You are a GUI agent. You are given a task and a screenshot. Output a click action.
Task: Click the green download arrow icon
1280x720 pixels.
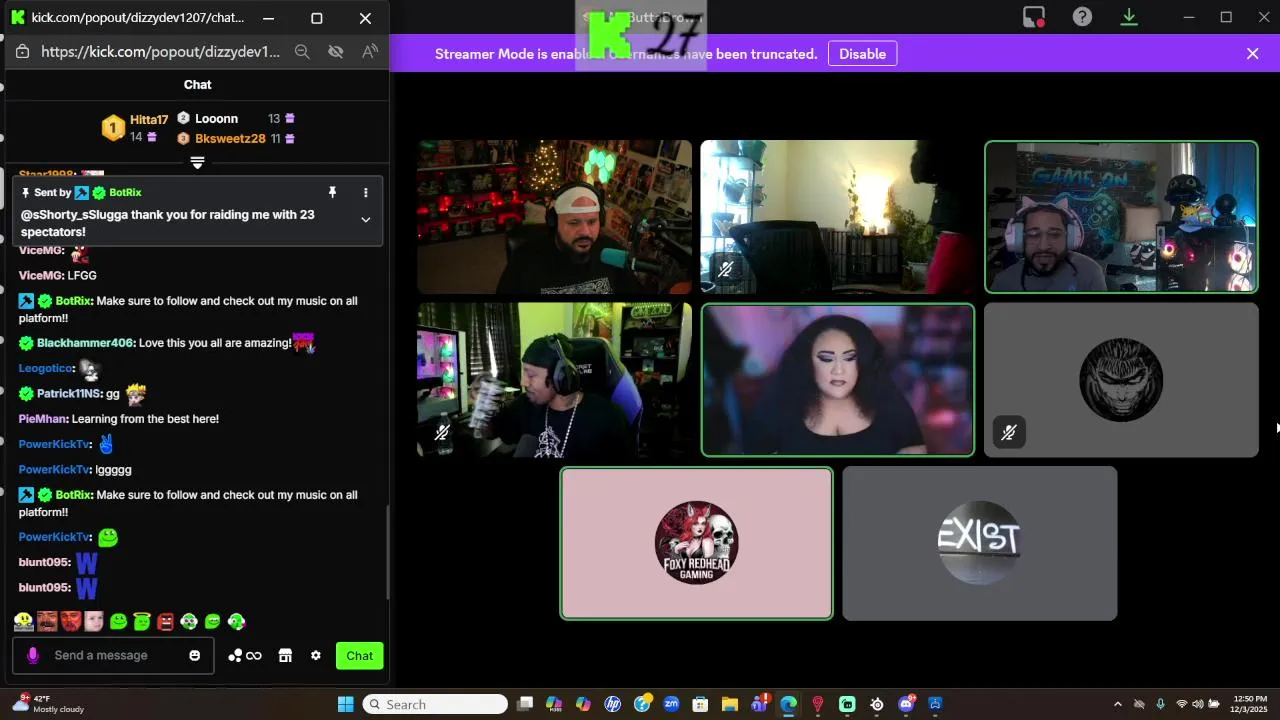(x=1129, y=17)
